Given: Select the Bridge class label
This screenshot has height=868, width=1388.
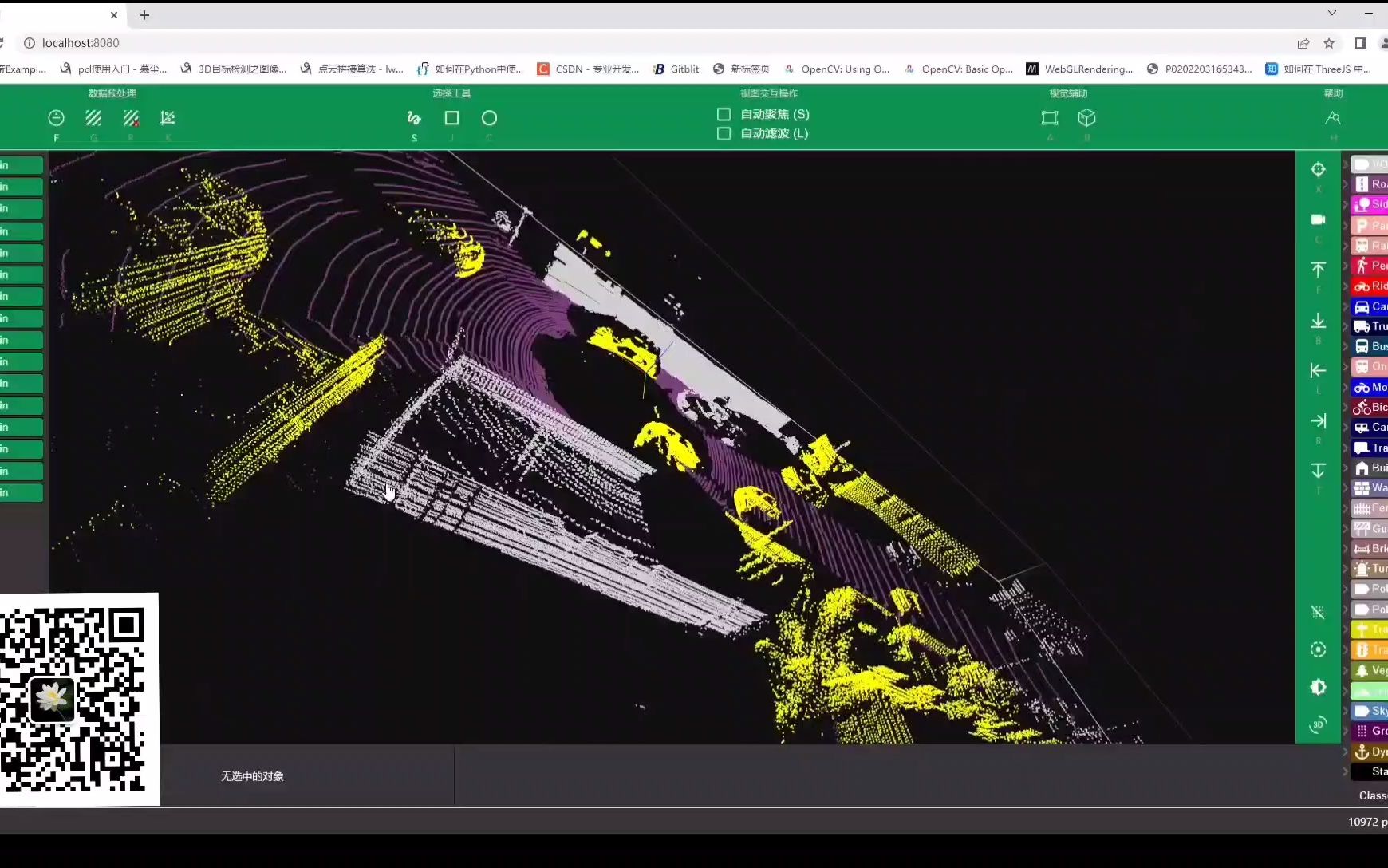Looking at the screenshot, I should click(x=1370, y=548).
